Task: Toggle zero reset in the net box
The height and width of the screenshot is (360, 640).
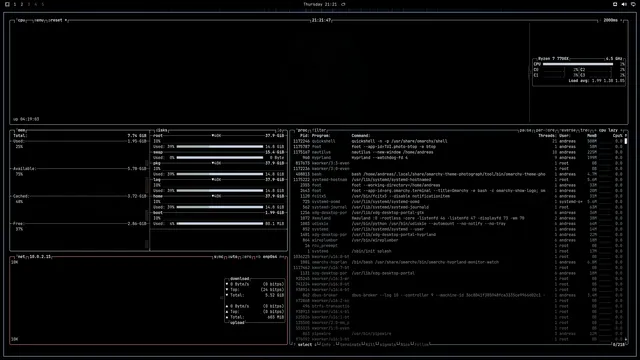Action: point(247,257)
